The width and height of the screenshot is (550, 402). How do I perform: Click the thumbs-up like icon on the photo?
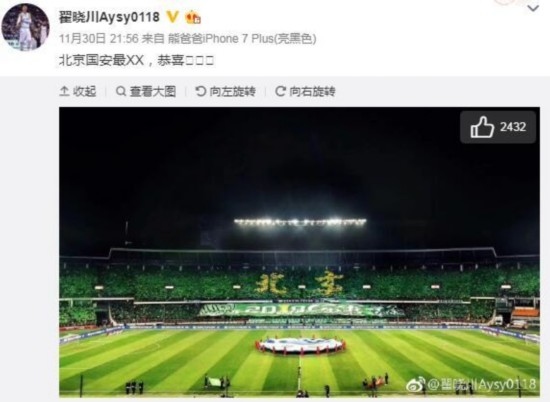(x=482, y=127)
